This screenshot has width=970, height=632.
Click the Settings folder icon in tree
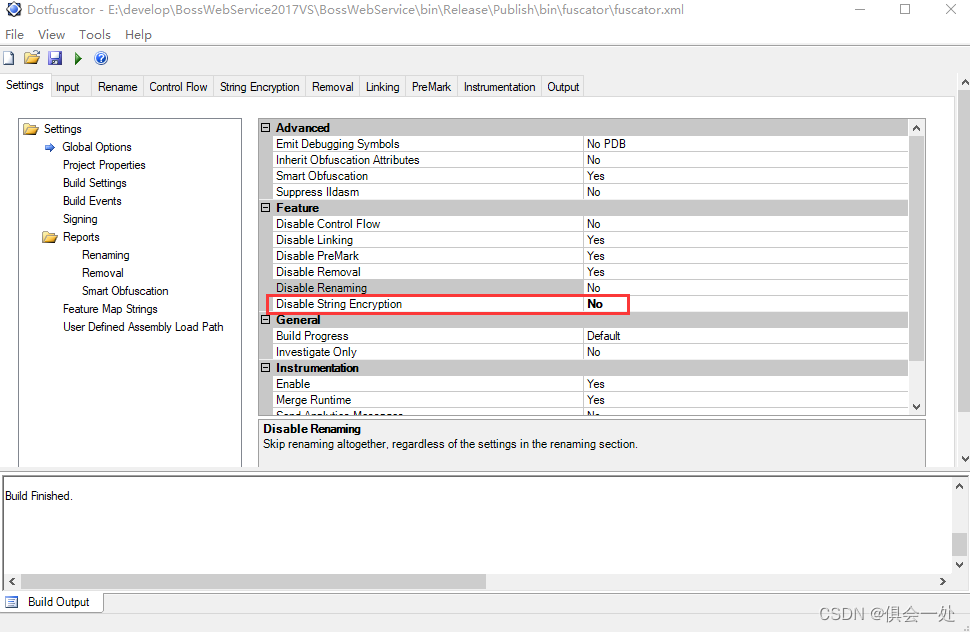tap(31, 129)
